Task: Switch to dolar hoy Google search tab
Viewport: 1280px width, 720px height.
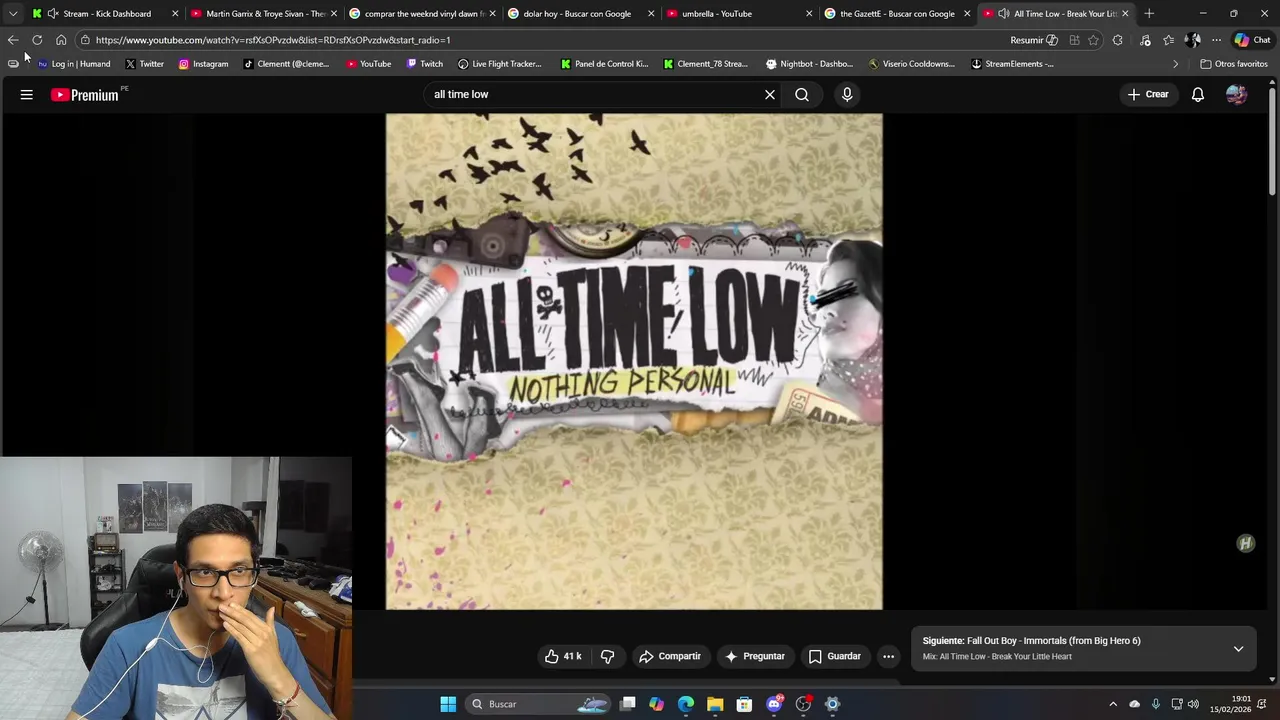Action: (581, 14)
